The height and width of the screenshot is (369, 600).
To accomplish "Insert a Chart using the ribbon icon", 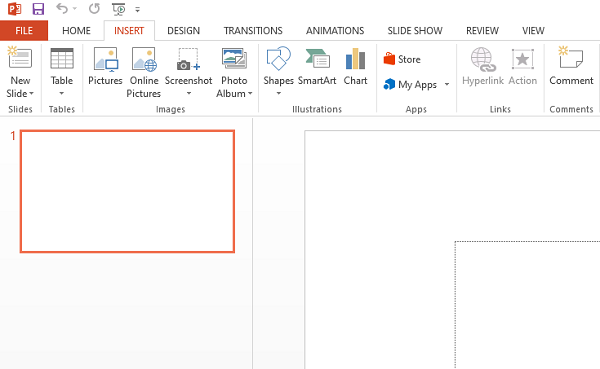I will (355, 66).
